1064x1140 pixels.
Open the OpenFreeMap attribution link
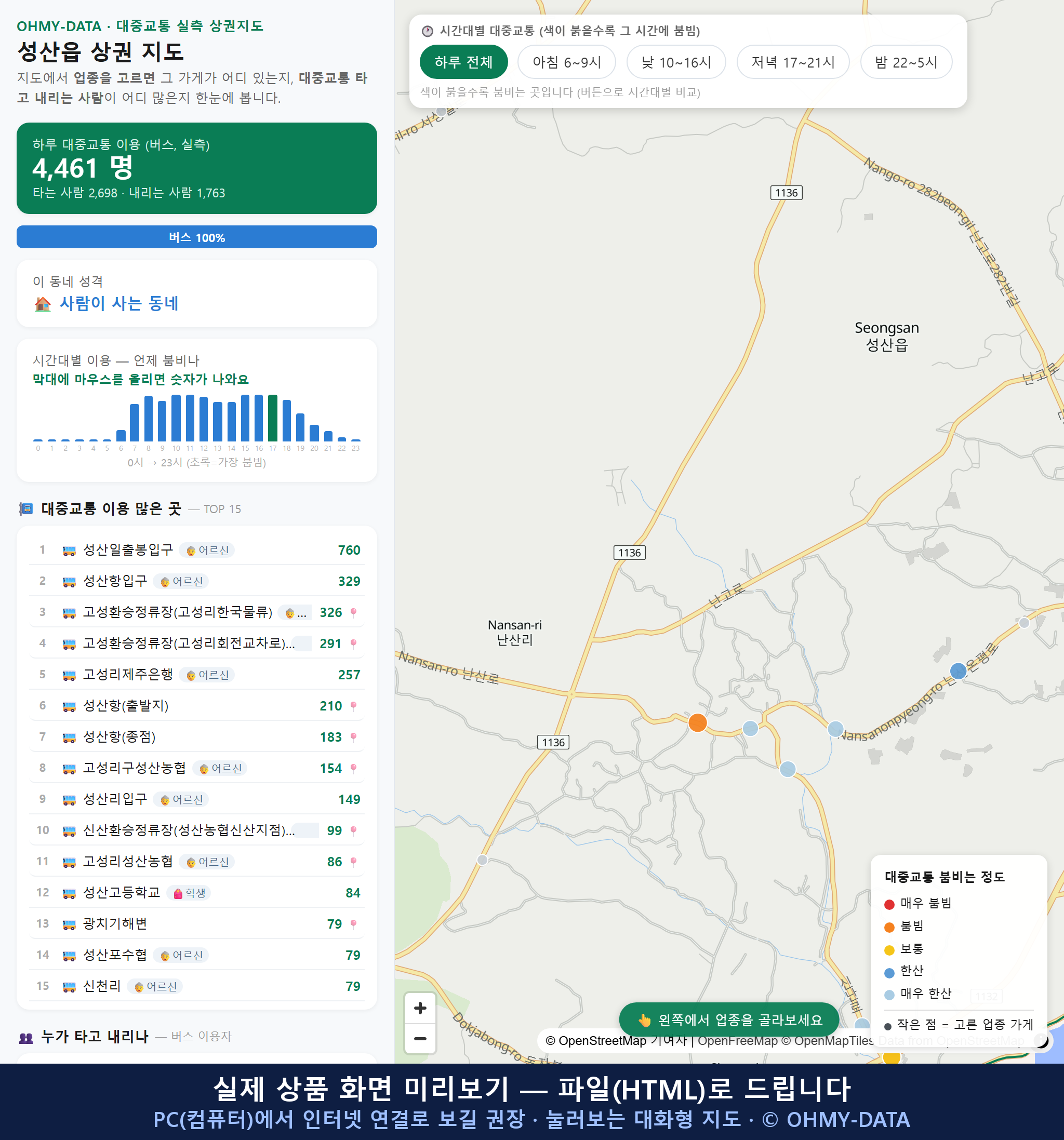tap(737, 1041)
